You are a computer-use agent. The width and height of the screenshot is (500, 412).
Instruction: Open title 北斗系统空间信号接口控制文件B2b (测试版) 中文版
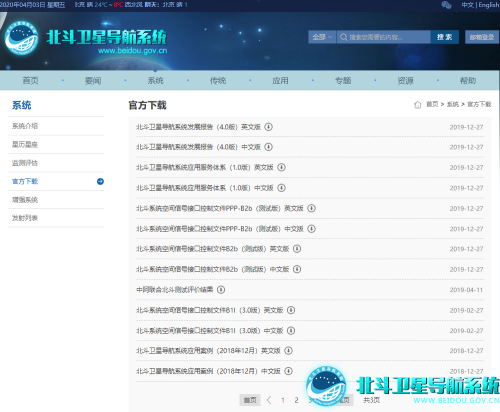click(x=213, y=269)
